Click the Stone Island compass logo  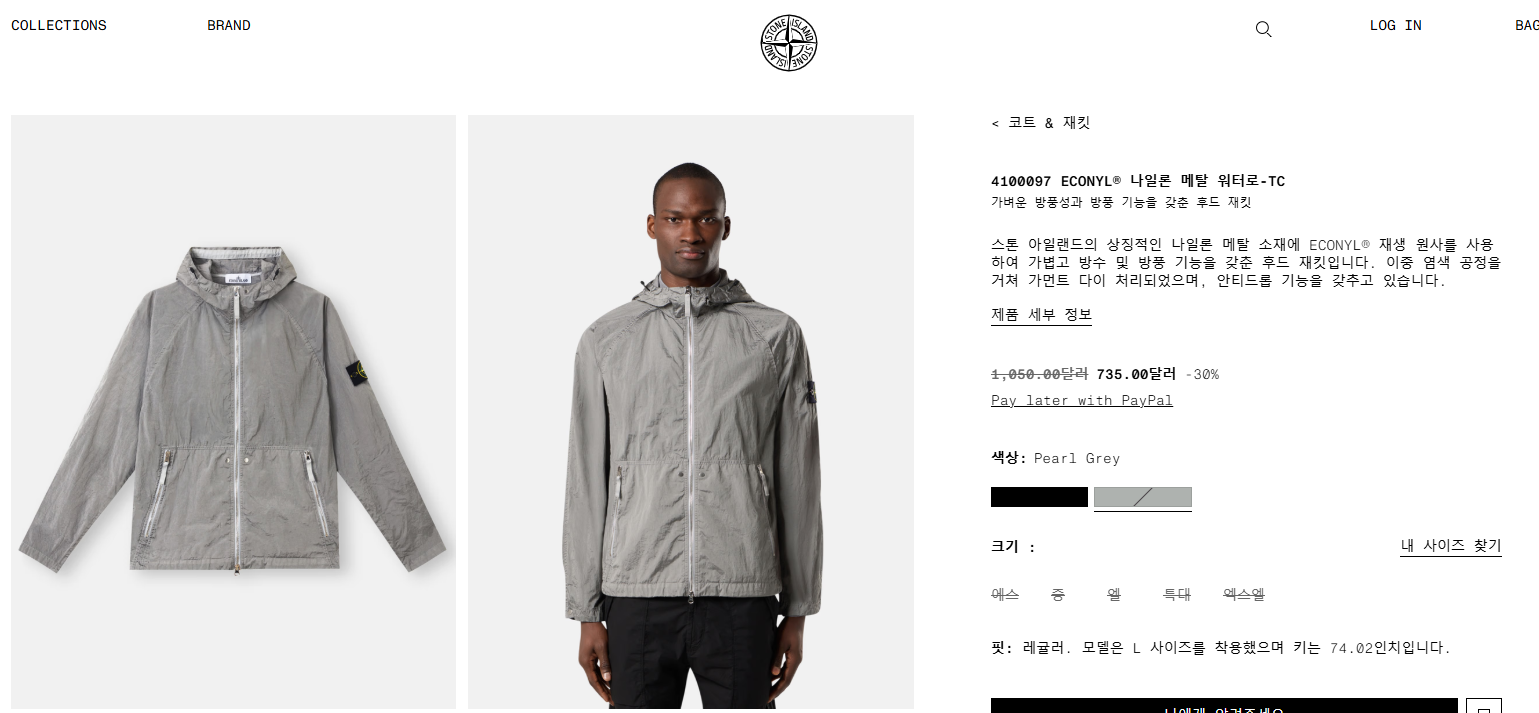(789, 43)
